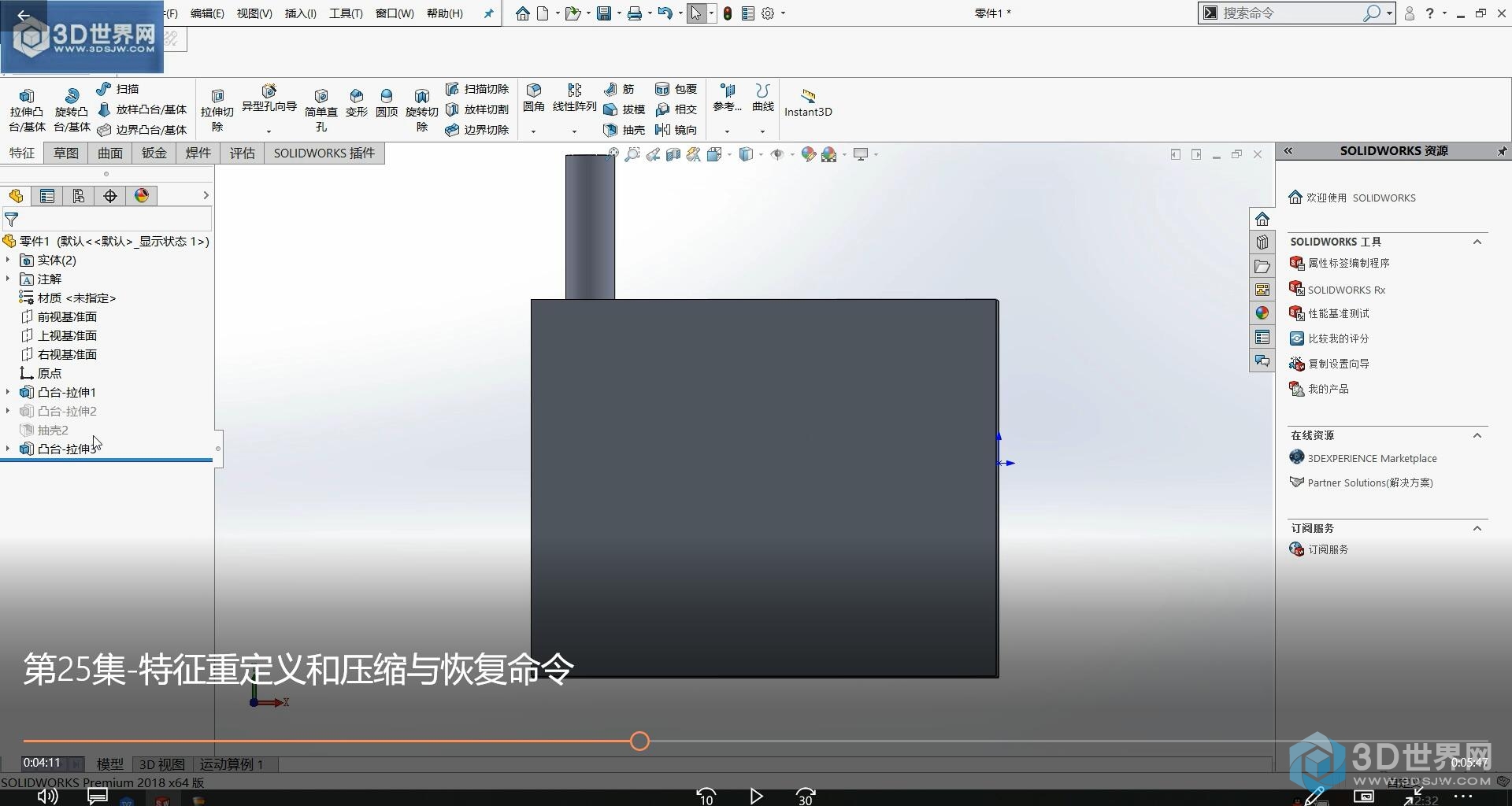Screen dimensions: 1512x806
Task: Switch to the 钣金 sheet metal tab
Action: (x=154, y=153)
